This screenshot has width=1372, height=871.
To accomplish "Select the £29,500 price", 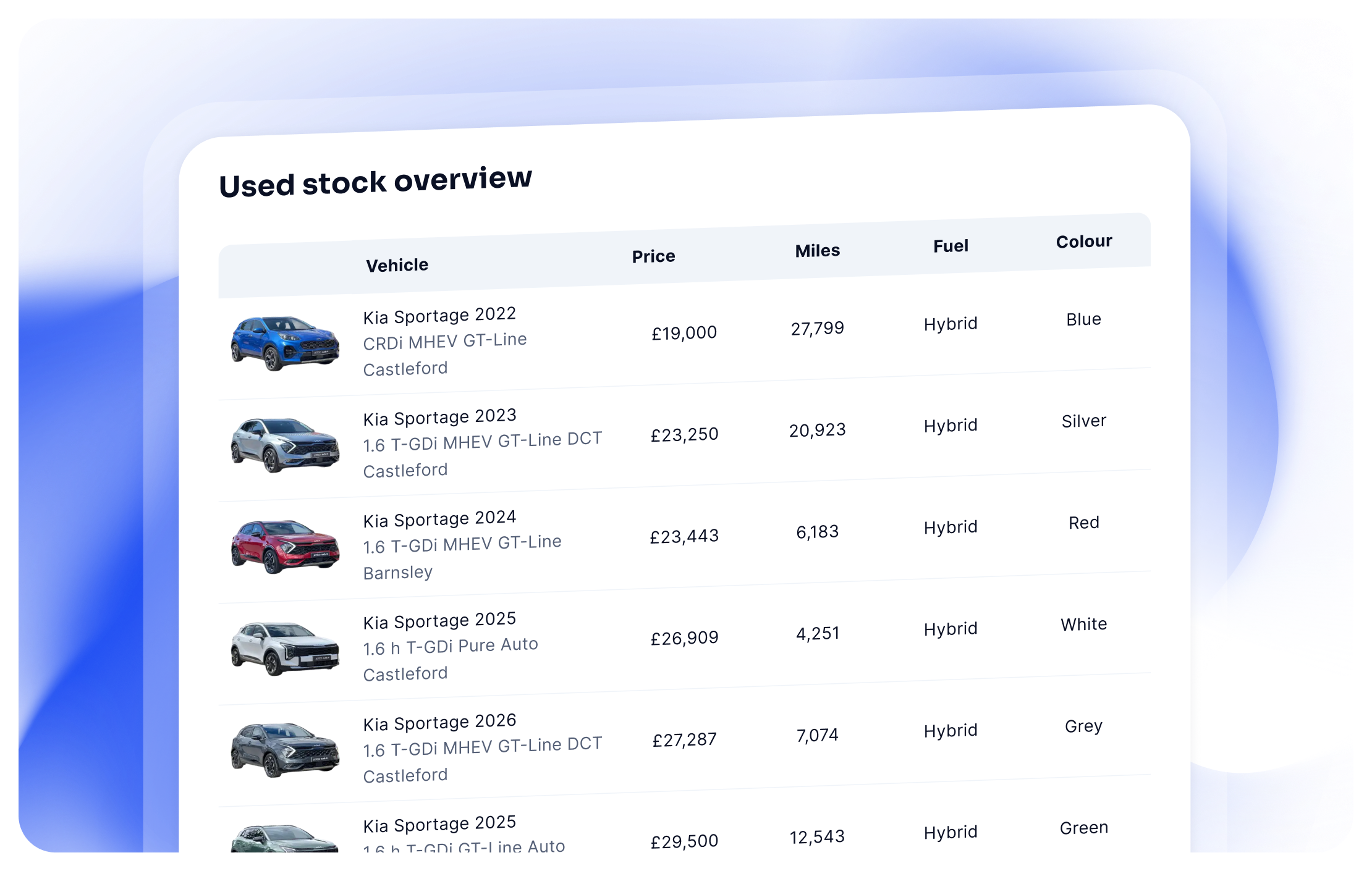I will [684, 841].
